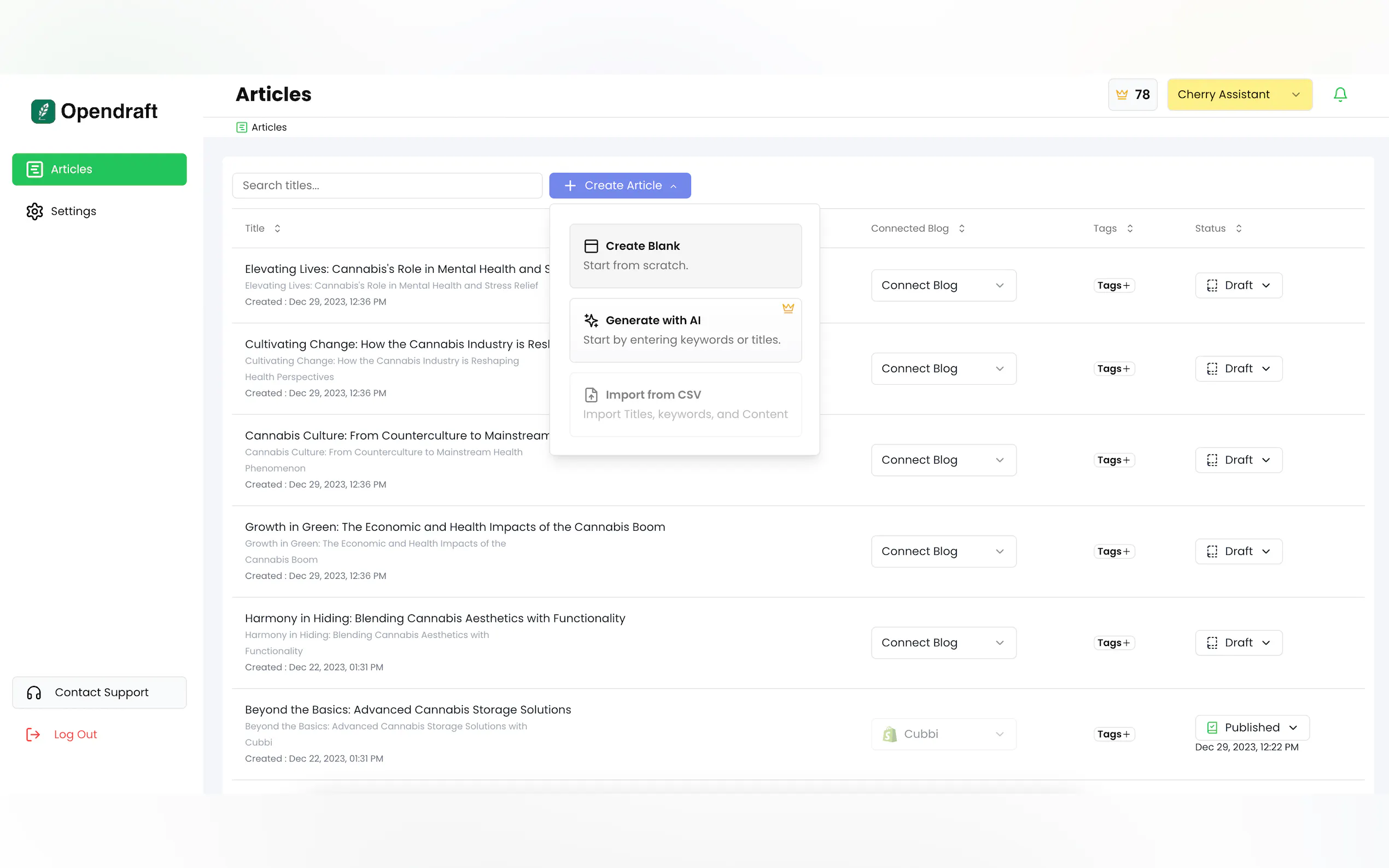Focus the Search titles input field
Viewport: 1389px width, 868px height.
(x=387, y=185)
